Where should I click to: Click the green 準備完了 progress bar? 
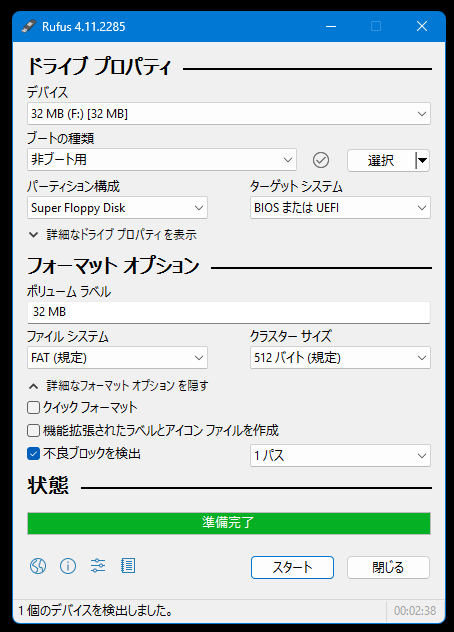tap(229, 523)
